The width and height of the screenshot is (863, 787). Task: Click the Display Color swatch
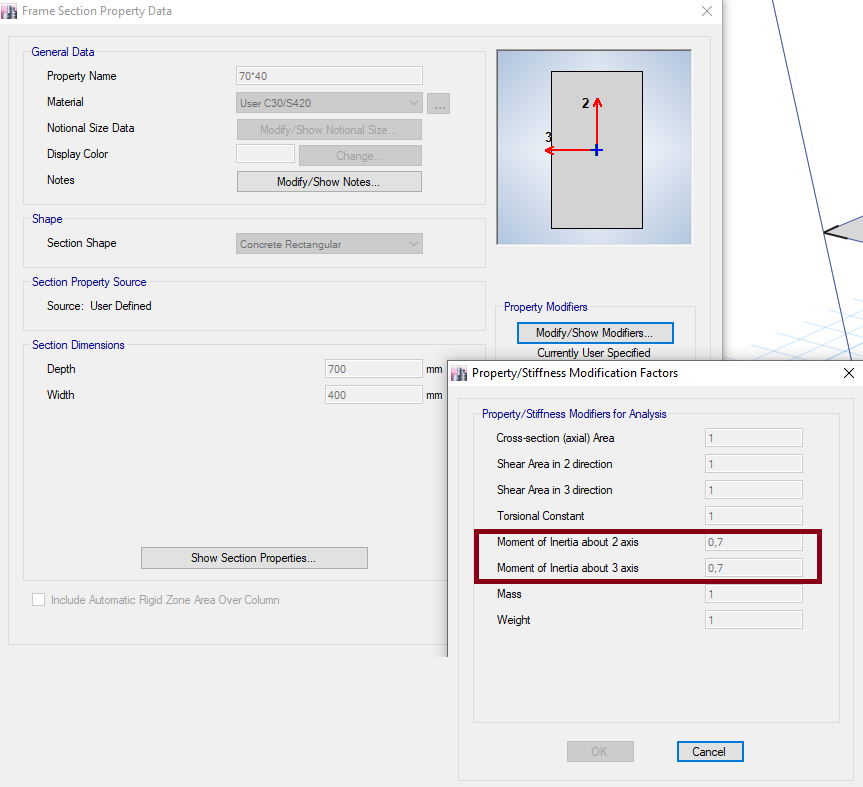[x=265, y=155]
